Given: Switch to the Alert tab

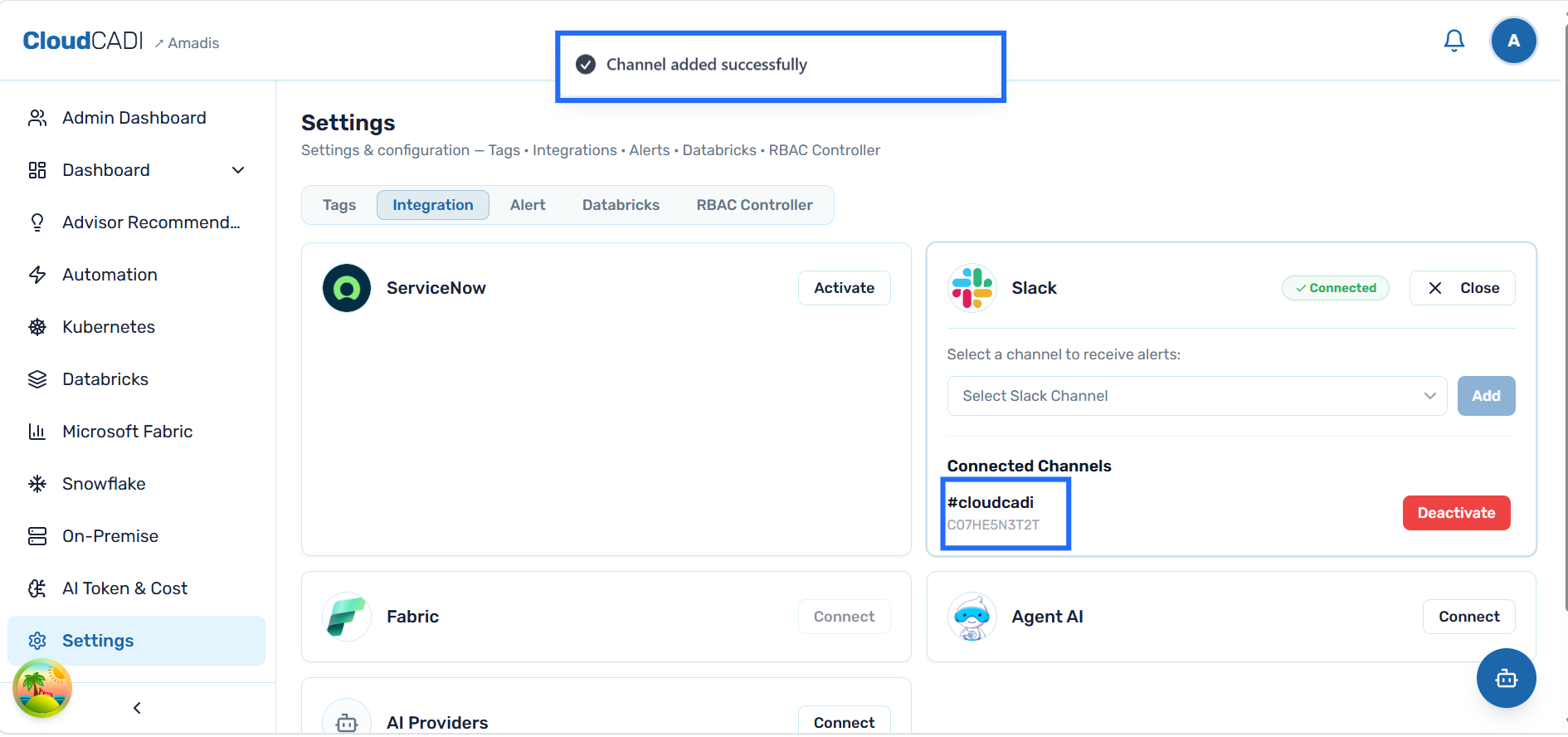Looking at the screenshot, I should click(528, 205).
